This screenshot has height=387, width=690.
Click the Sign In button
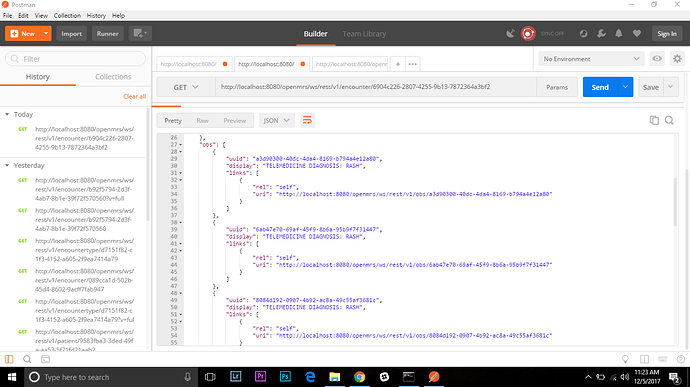click(x=667, y=33)
